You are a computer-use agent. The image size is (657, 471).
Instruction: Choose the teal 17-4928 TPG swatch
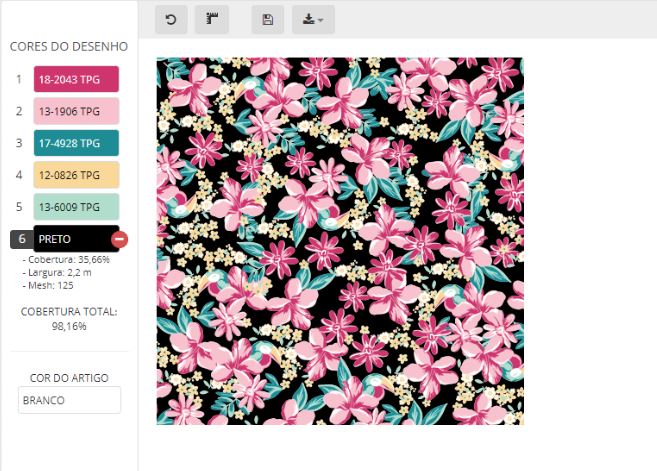coord(76,143)
